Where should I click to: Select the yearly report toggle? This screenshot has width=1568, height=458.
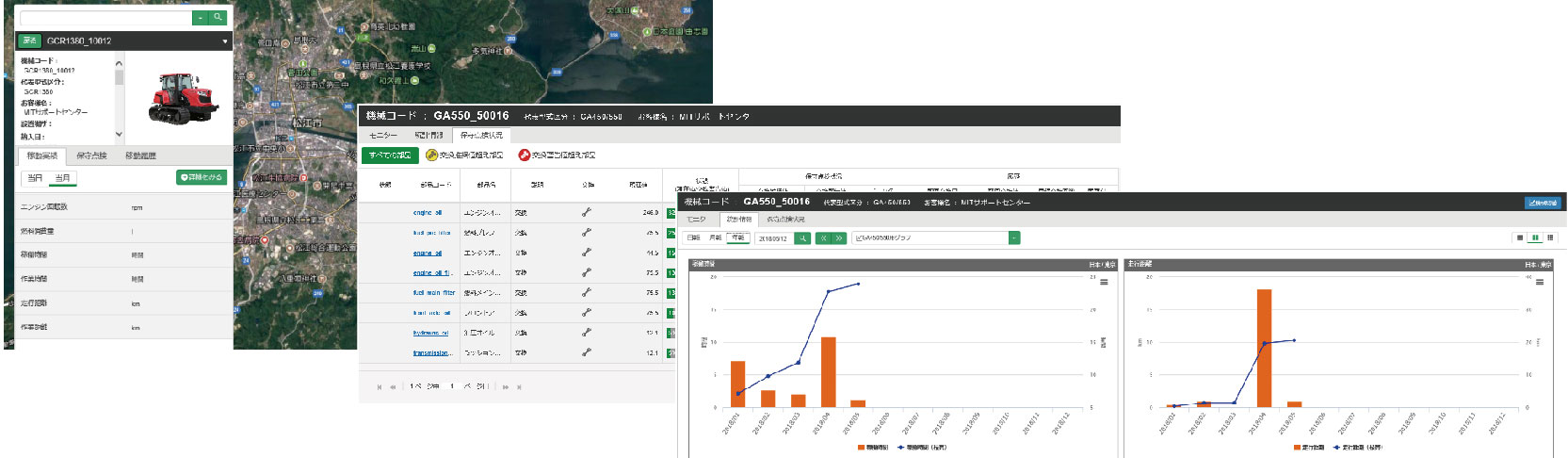click(737, 237)
